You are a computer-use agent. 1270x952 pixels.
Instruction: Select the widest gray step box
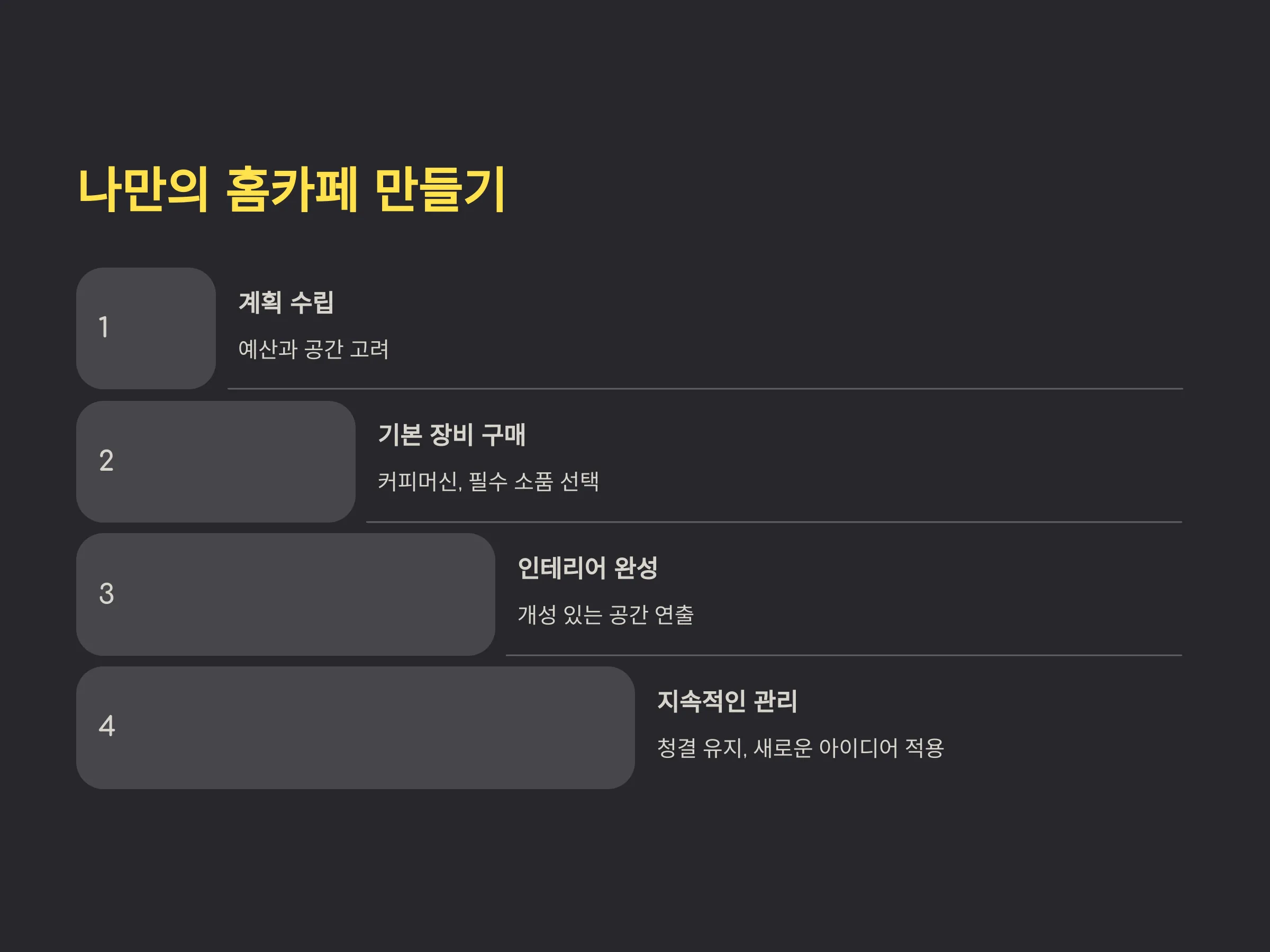coord(356,728)
